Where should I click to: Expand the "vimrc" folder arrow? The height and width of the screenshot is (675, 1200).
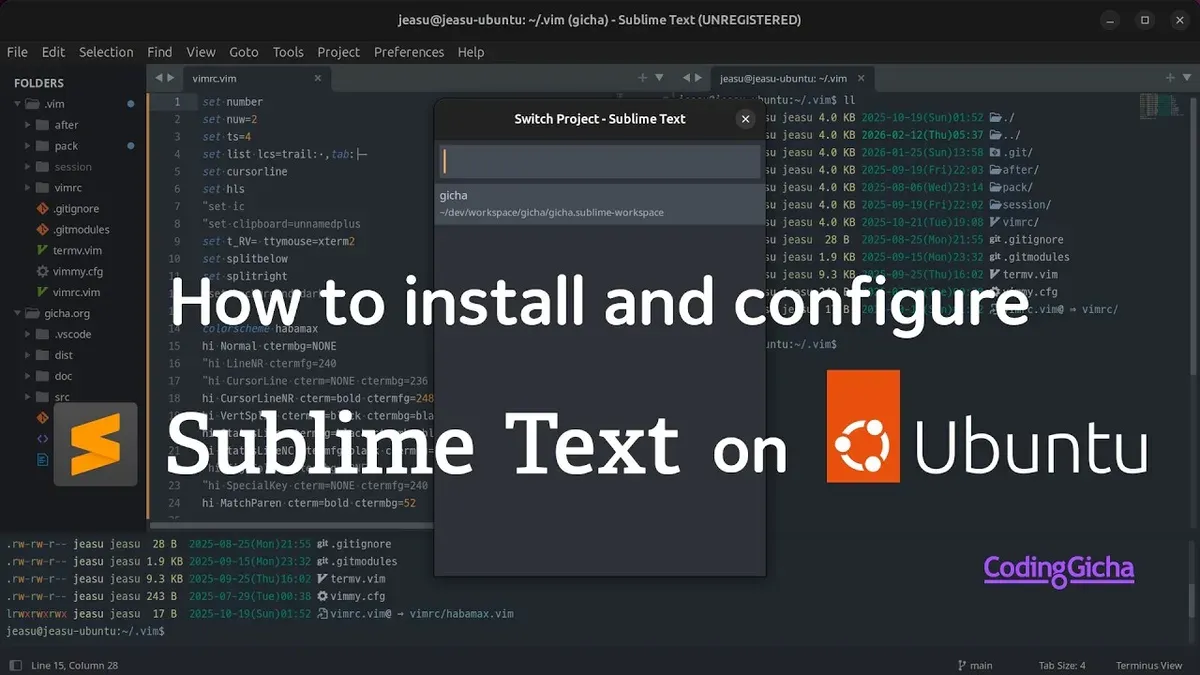point(28,188)
